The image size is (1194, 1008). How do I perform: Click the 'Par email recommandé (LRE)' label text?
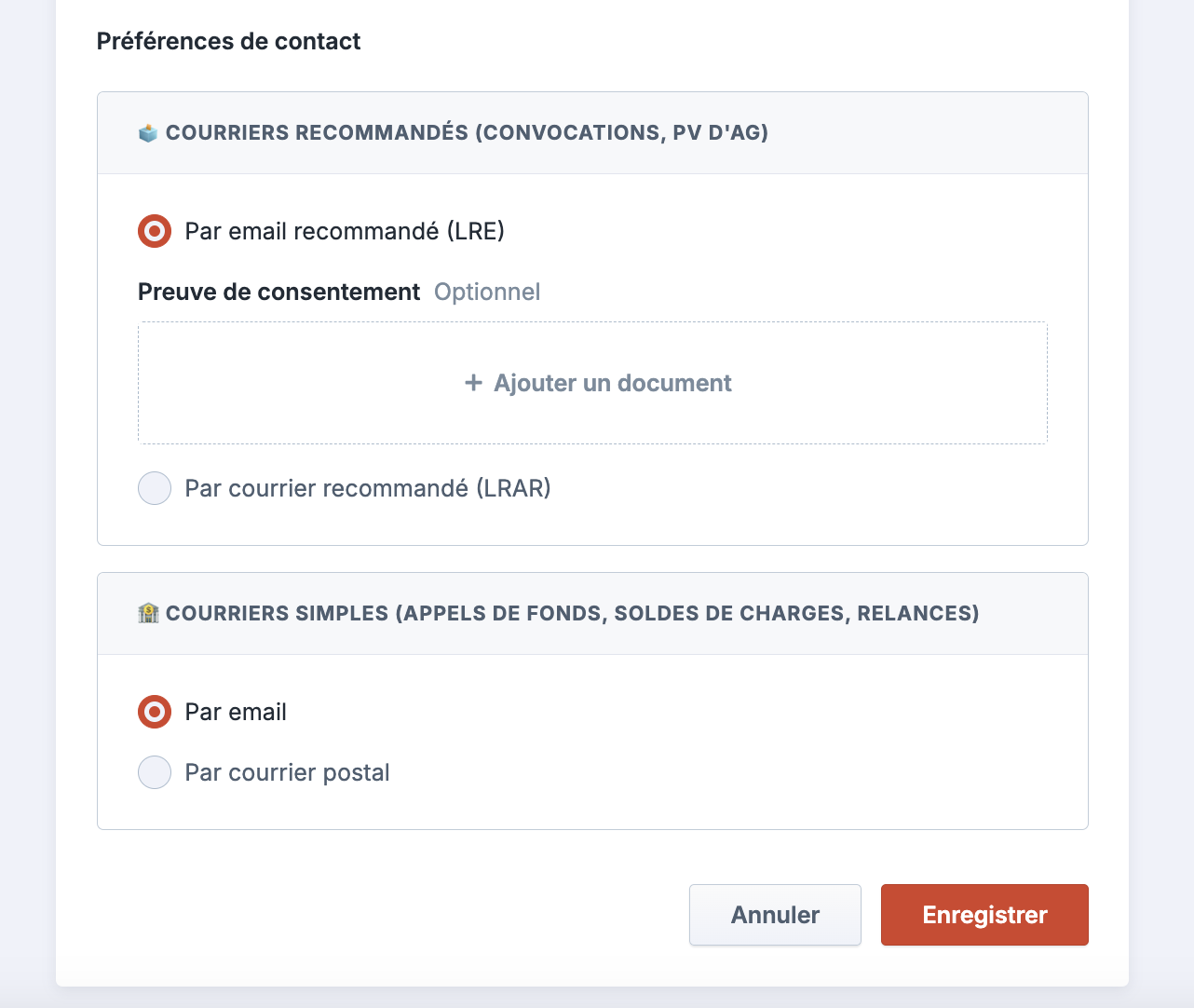point(345,231)
